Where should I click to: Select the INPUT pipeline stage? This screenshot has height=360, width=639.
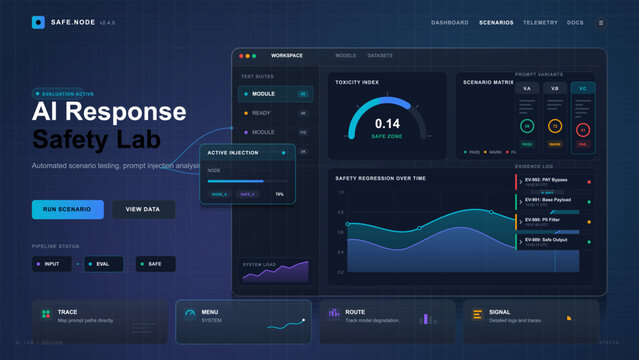coord(52,264)
